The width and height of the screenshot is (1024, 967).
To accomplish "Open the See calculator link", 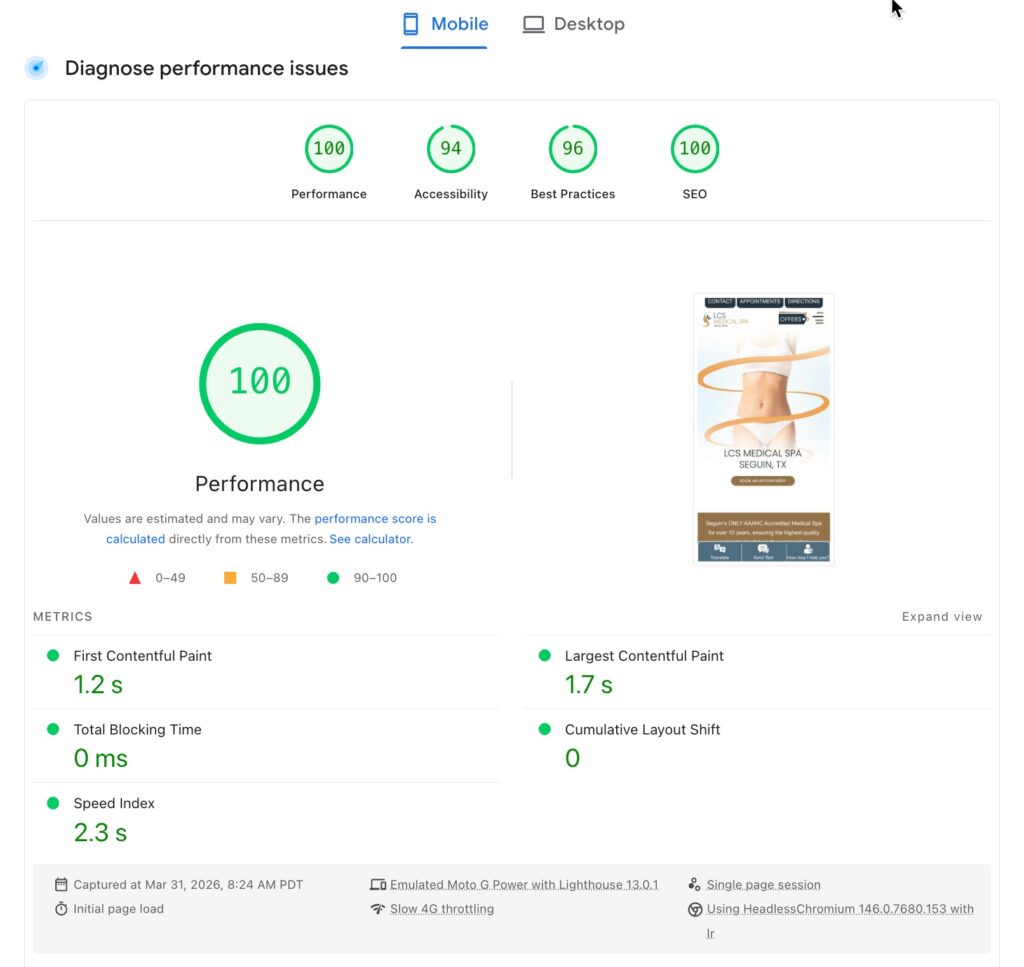I will pos(370,539).
